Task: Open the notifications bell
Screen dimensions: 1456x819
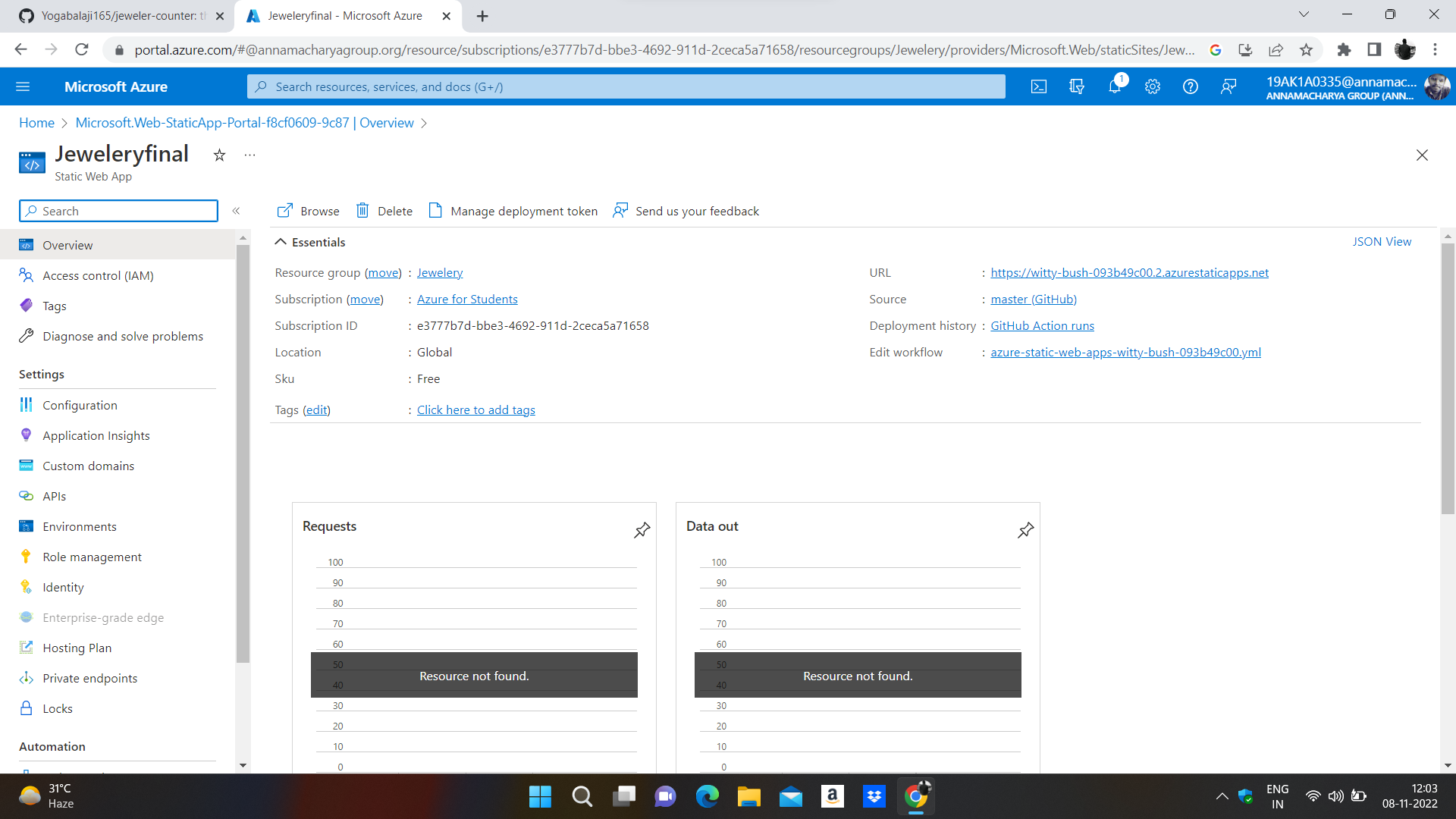Action: (x=1115, y=86)
